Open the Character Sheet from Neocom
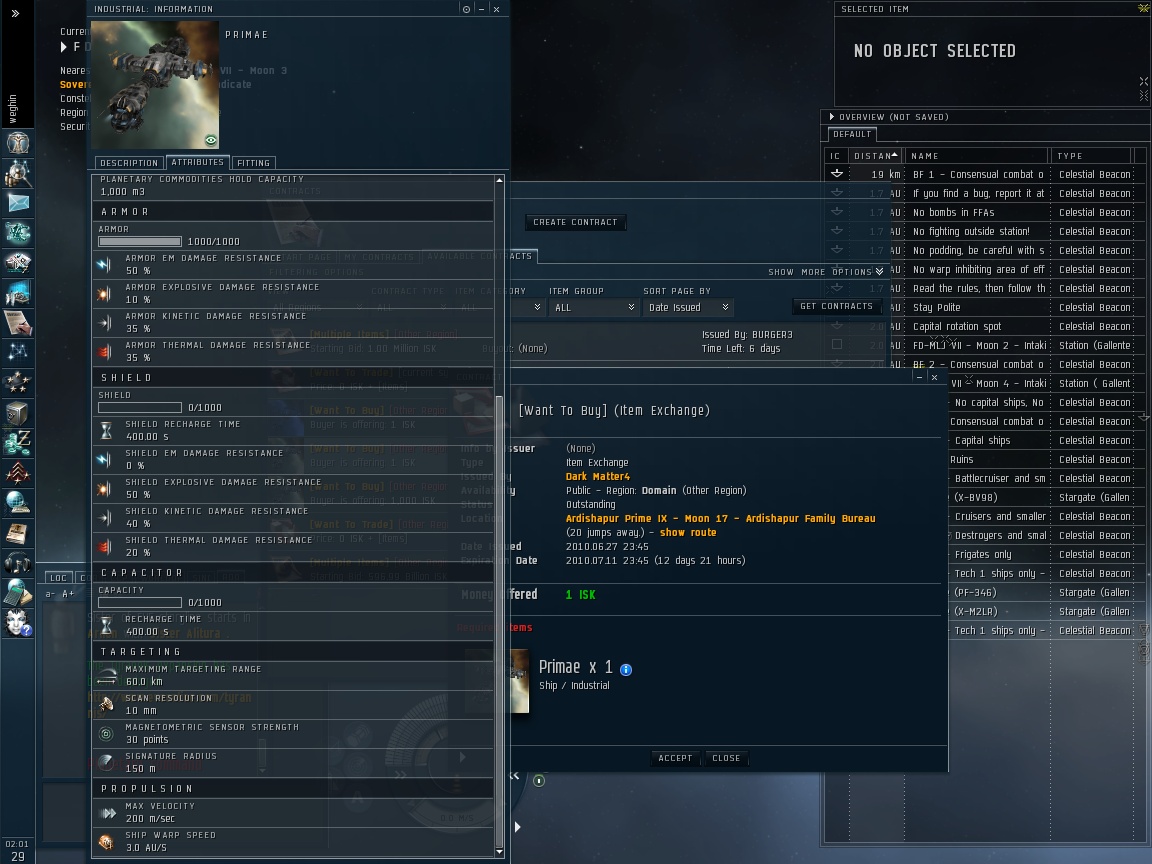Screen dimensions: 1152x864 click(18, 143)
